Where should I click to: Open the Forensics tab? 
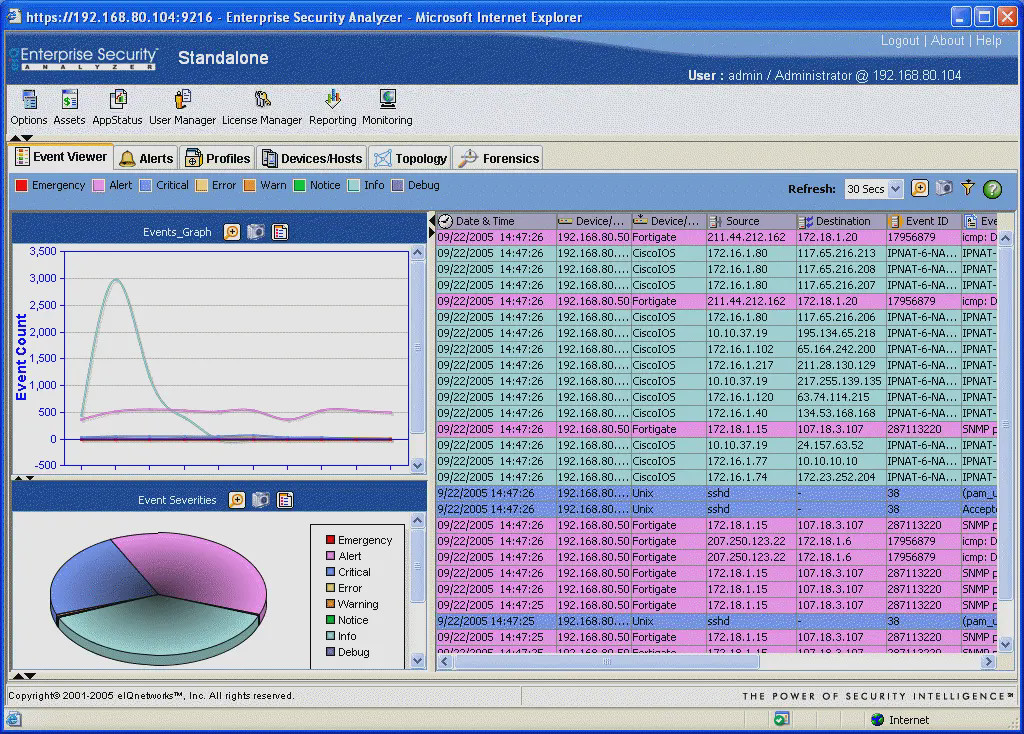tap(498, 158)
